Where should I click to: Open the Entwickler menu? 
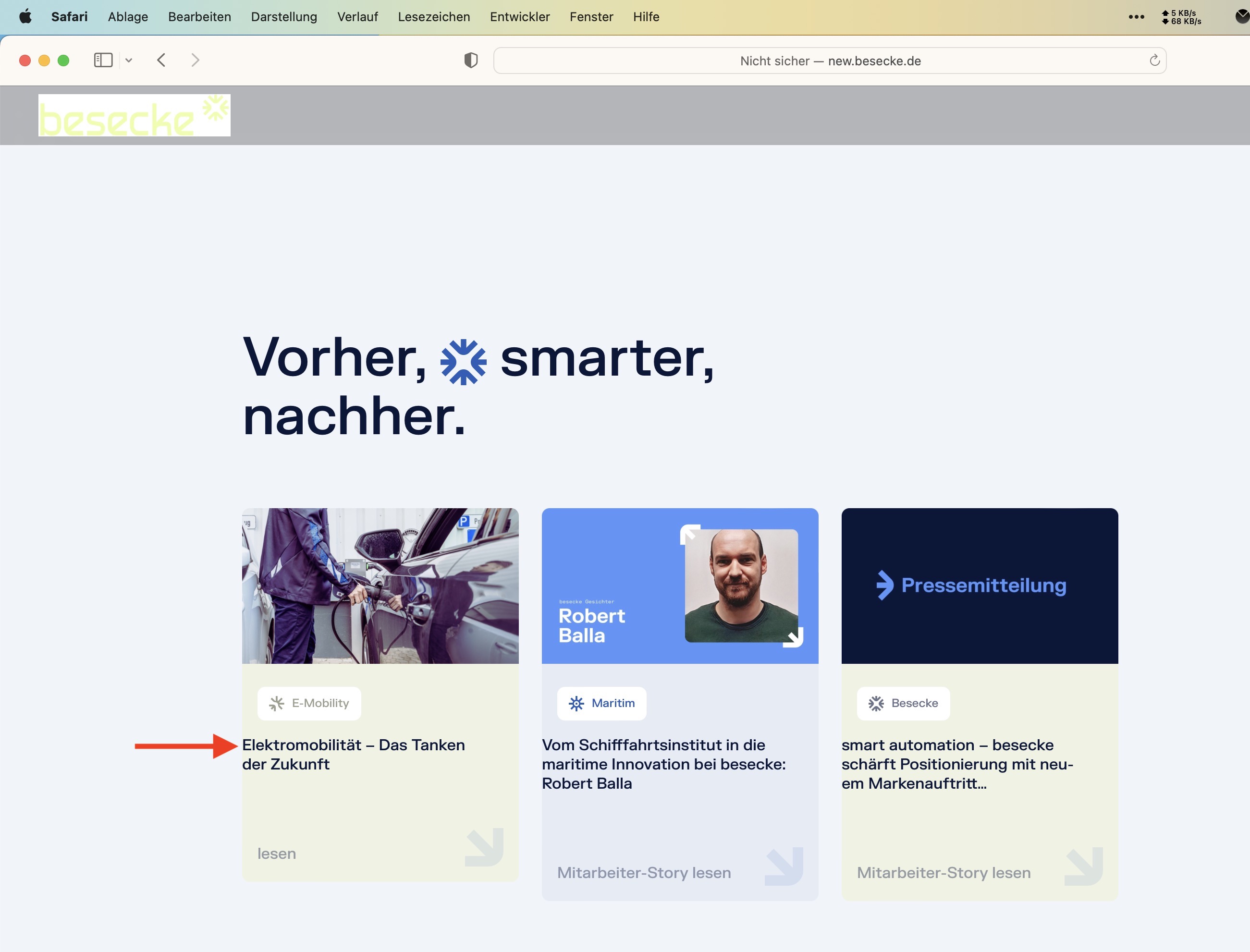click(x=520, y=17)
